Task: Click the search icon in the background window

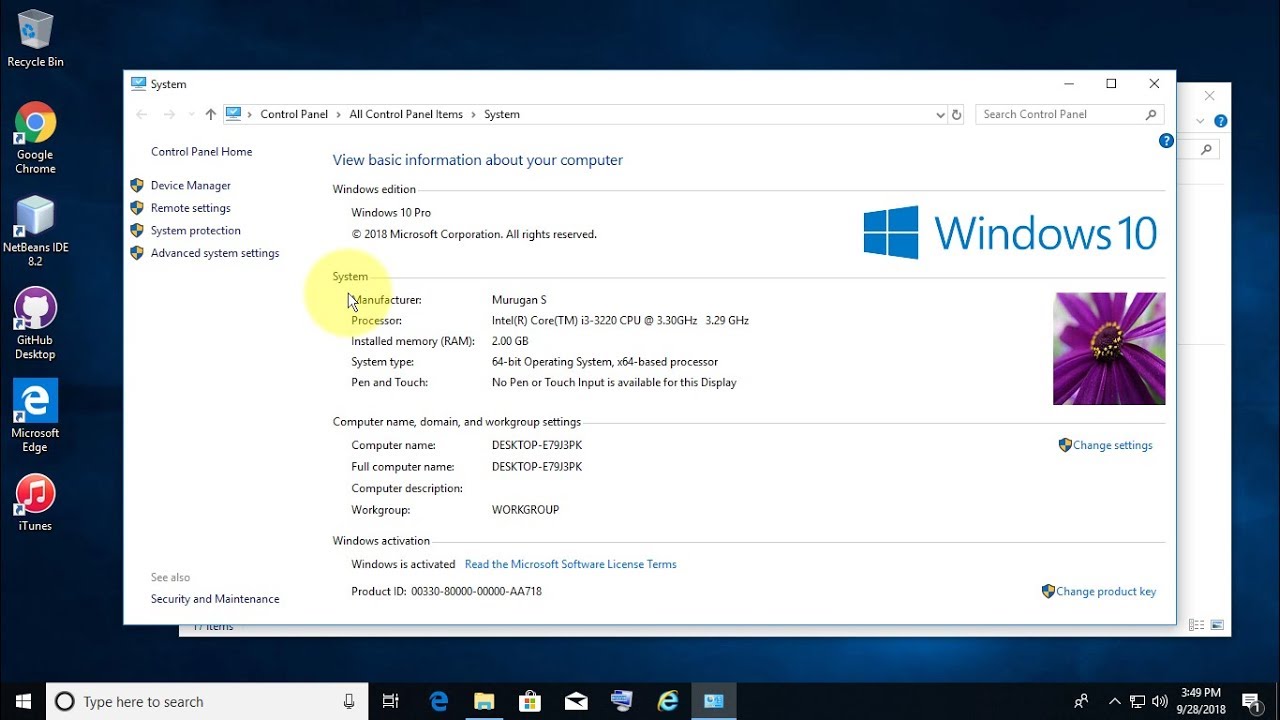Action: (x=1207, y=149)
